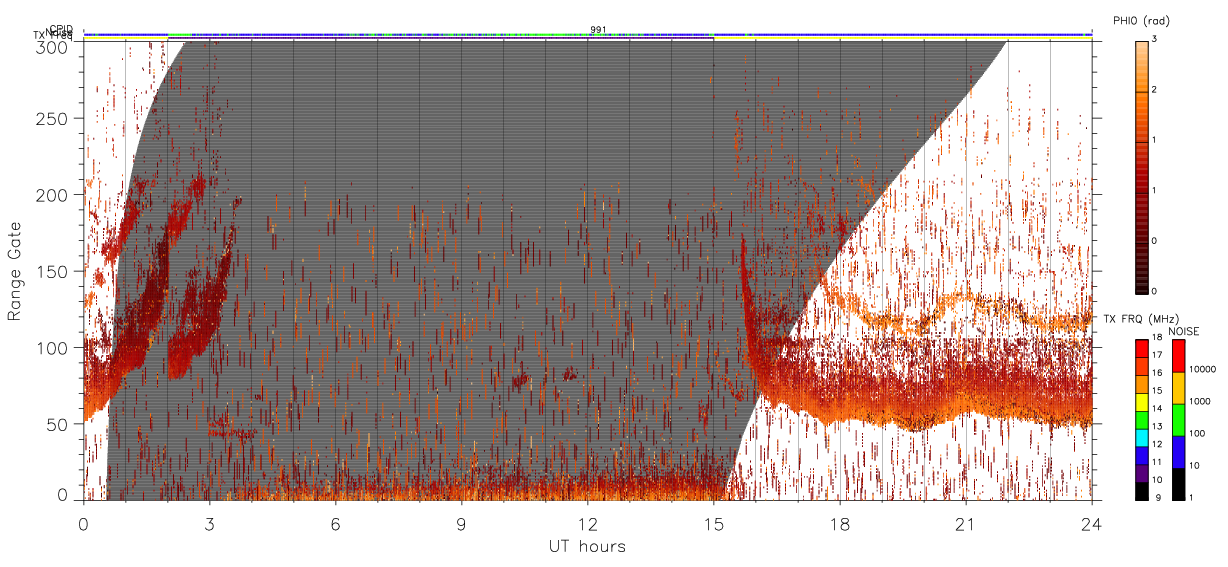This screenshot has width=1228, height=567.
Task: Pick the black 9–10 MHz swatch in TX FRQ legend
Action: (x=1141, y=489)
